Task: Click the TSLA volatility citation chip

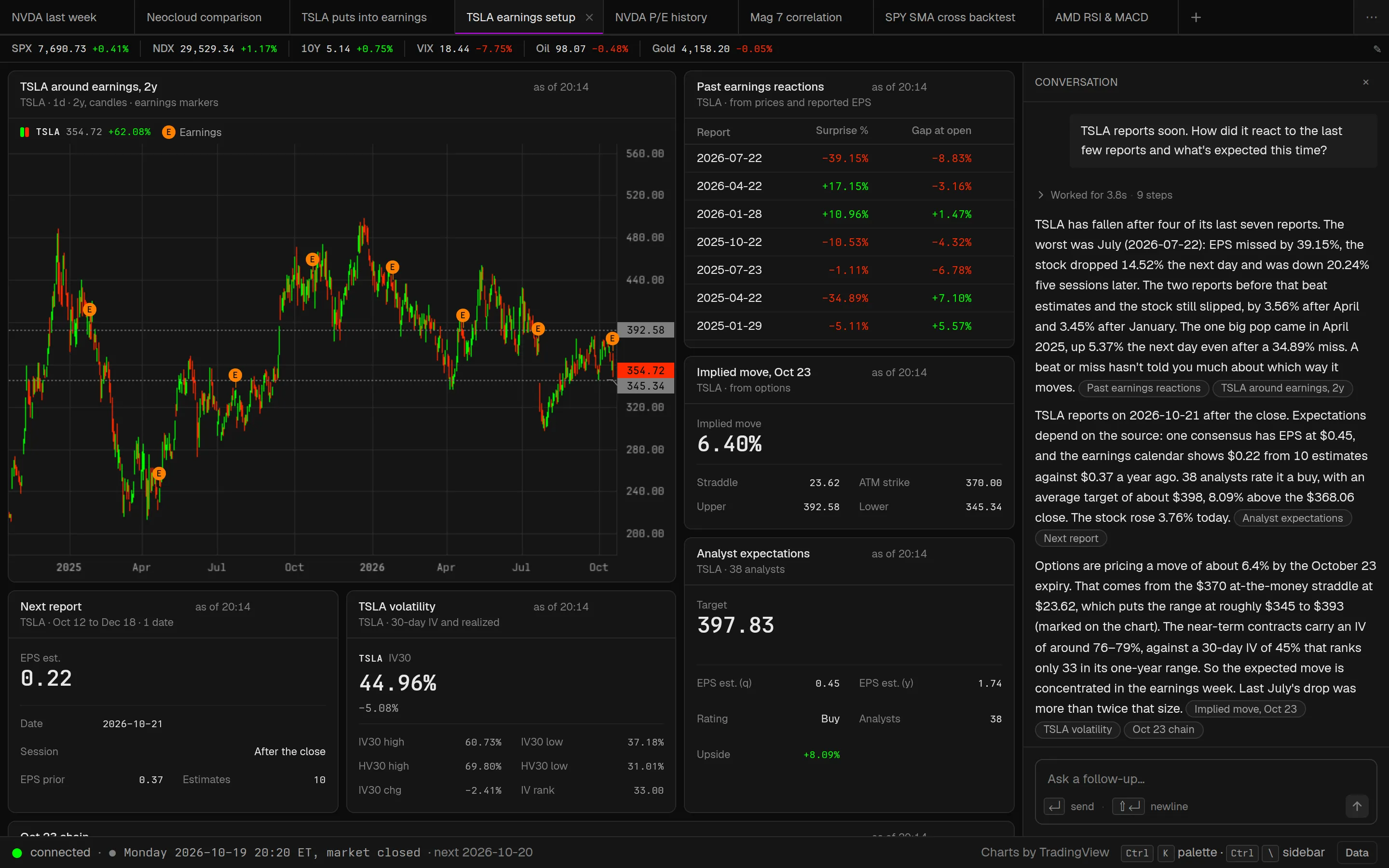Action: pos(1077,729)
